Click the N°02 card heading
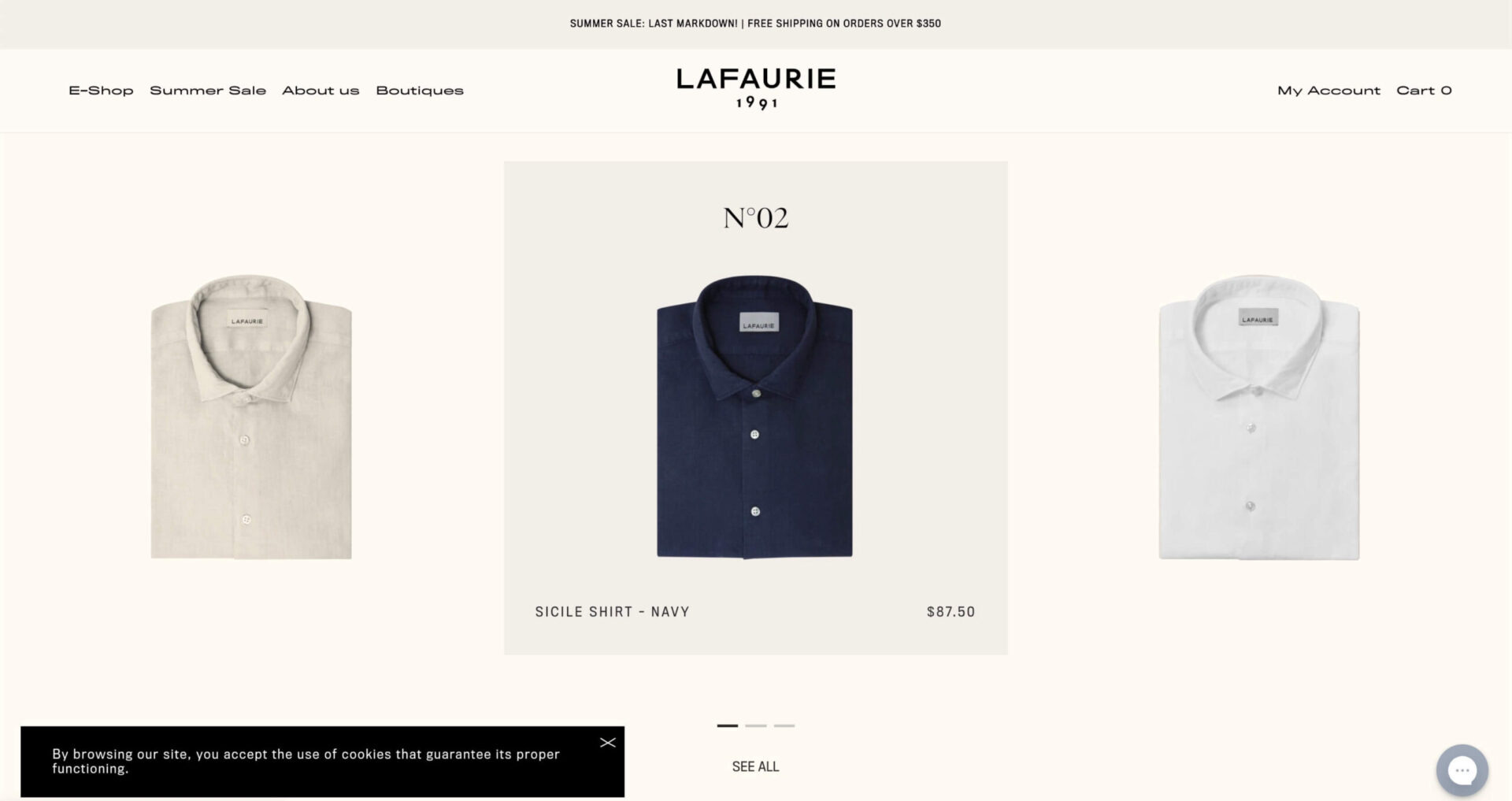This screenshot has height=801, width=1512. tap(756, 217)
